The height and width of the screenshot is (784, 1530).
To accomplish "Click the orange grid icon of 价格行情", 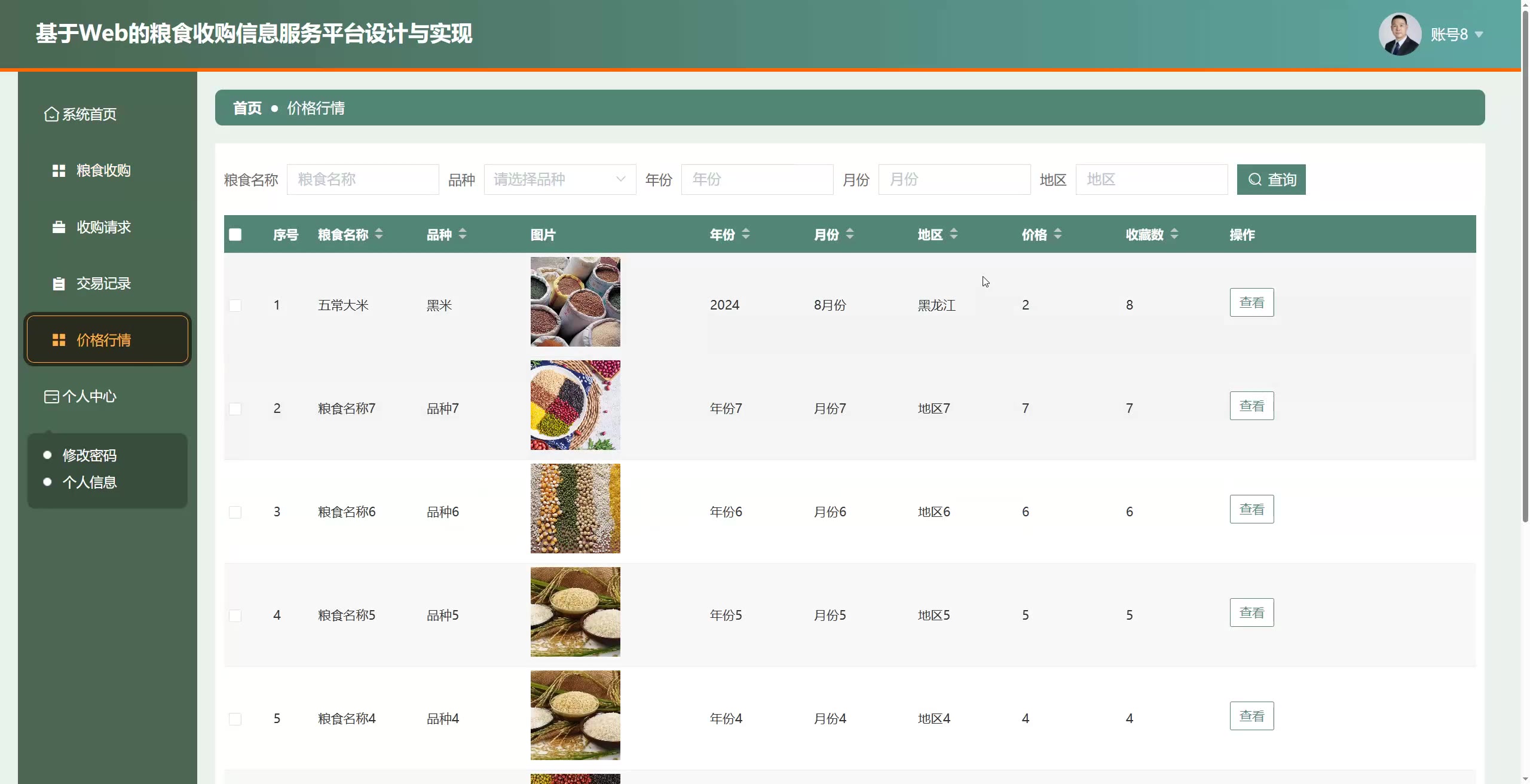I will click(59, 340).
